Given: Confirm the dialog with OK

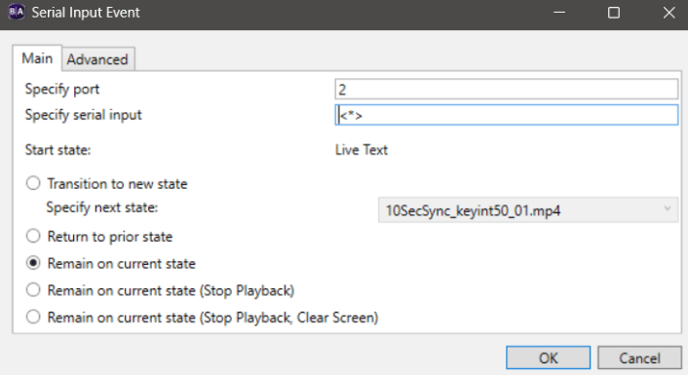Looking at the screenshot, I should coord(548,358).
